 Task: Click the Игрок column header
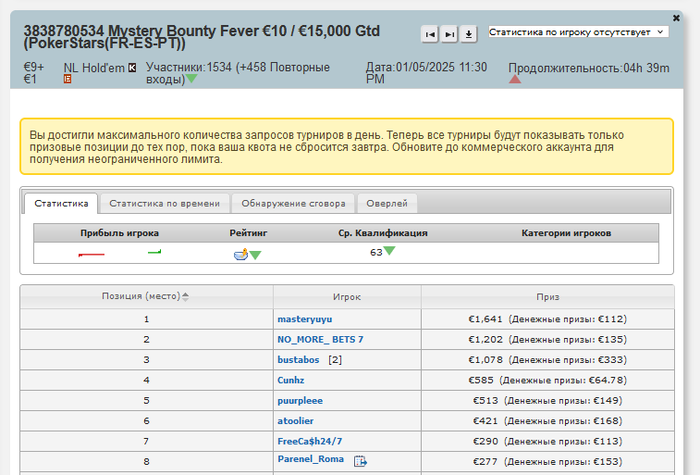tap(347, 297)
